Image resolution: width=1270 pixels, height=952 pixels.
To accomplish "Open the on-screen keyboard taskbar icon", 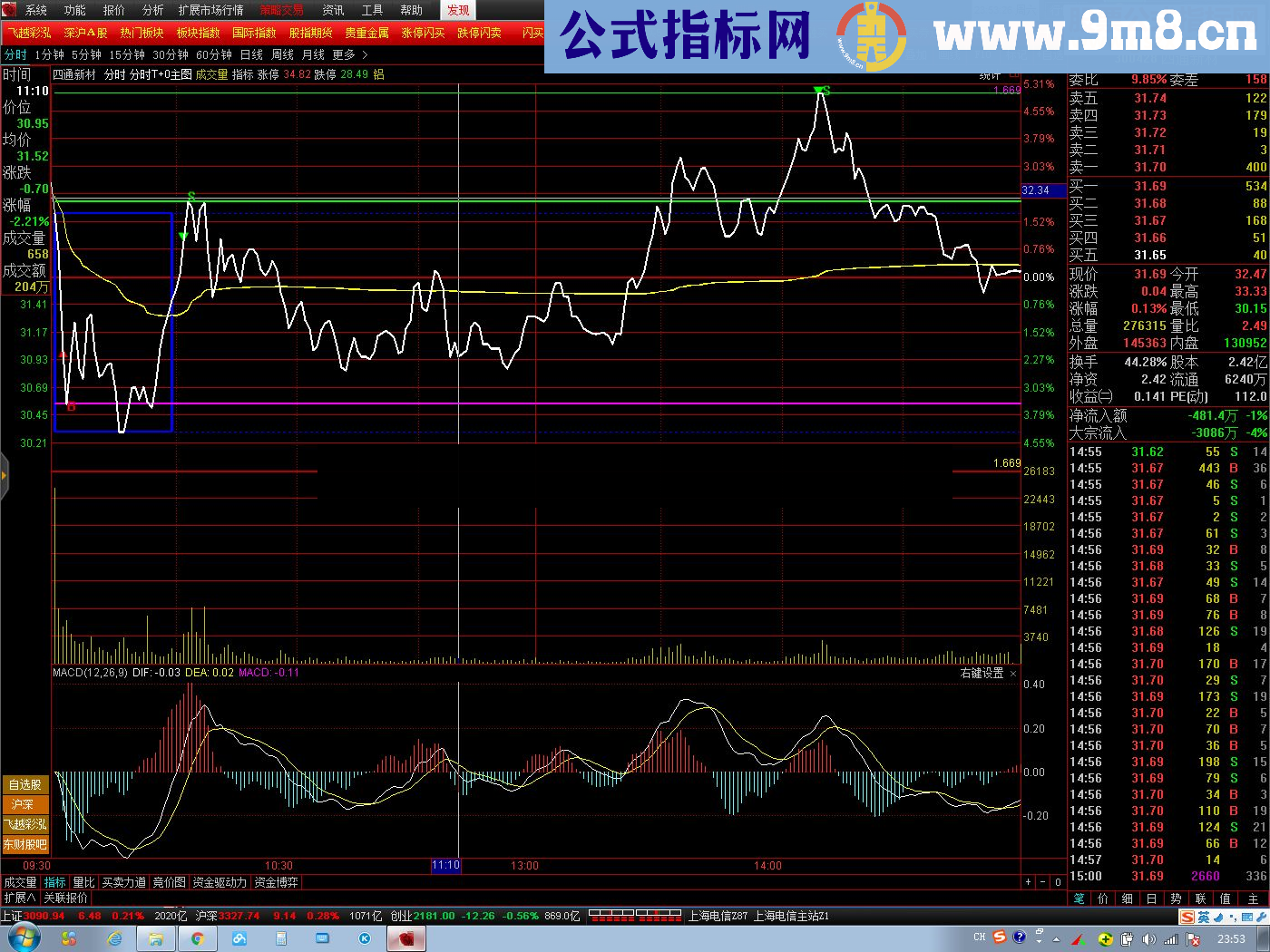I will pyautogui.click(x=322, y=938).
